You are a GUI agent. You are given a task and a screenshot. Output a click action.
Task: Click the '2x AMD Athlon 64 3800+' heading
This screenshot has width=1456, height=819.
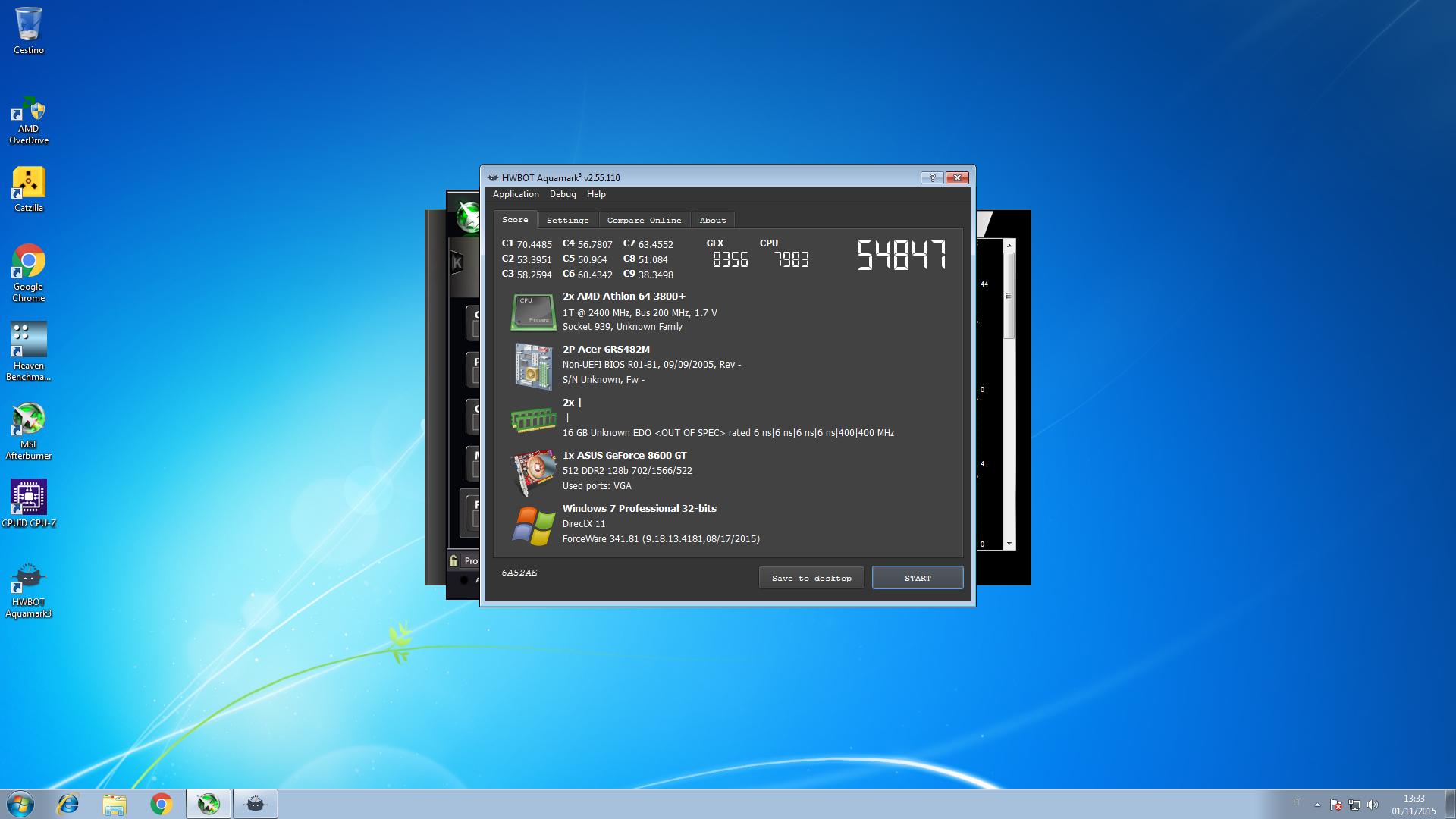click(x=624, y=297)
